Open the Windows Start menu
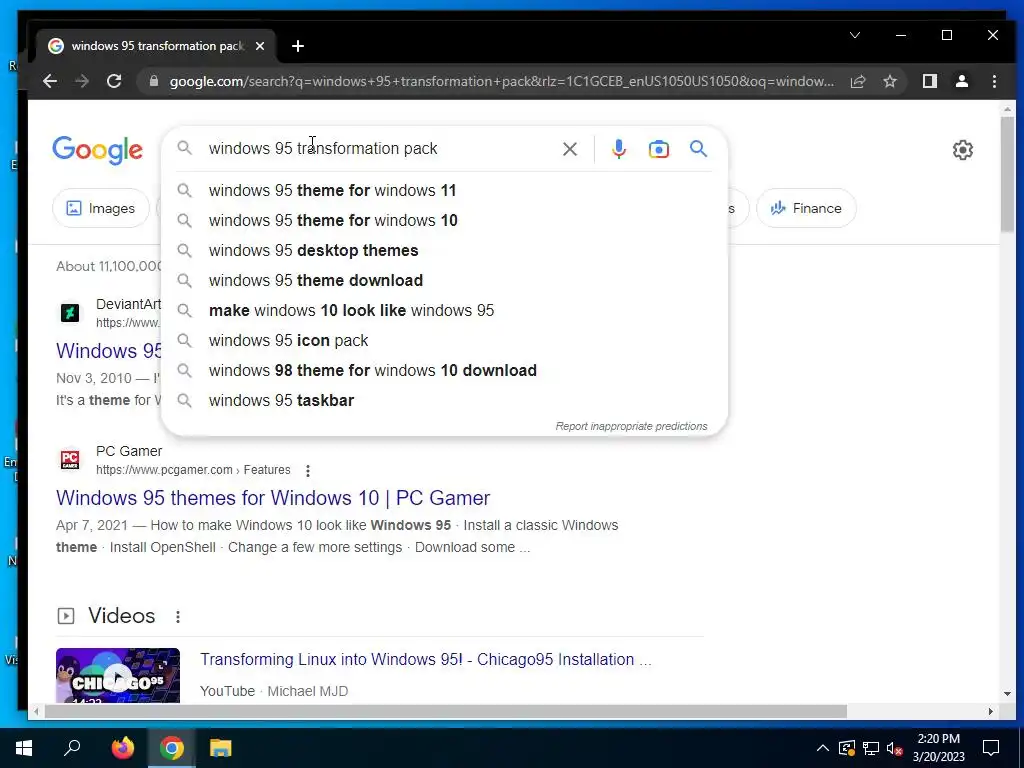 24,748
